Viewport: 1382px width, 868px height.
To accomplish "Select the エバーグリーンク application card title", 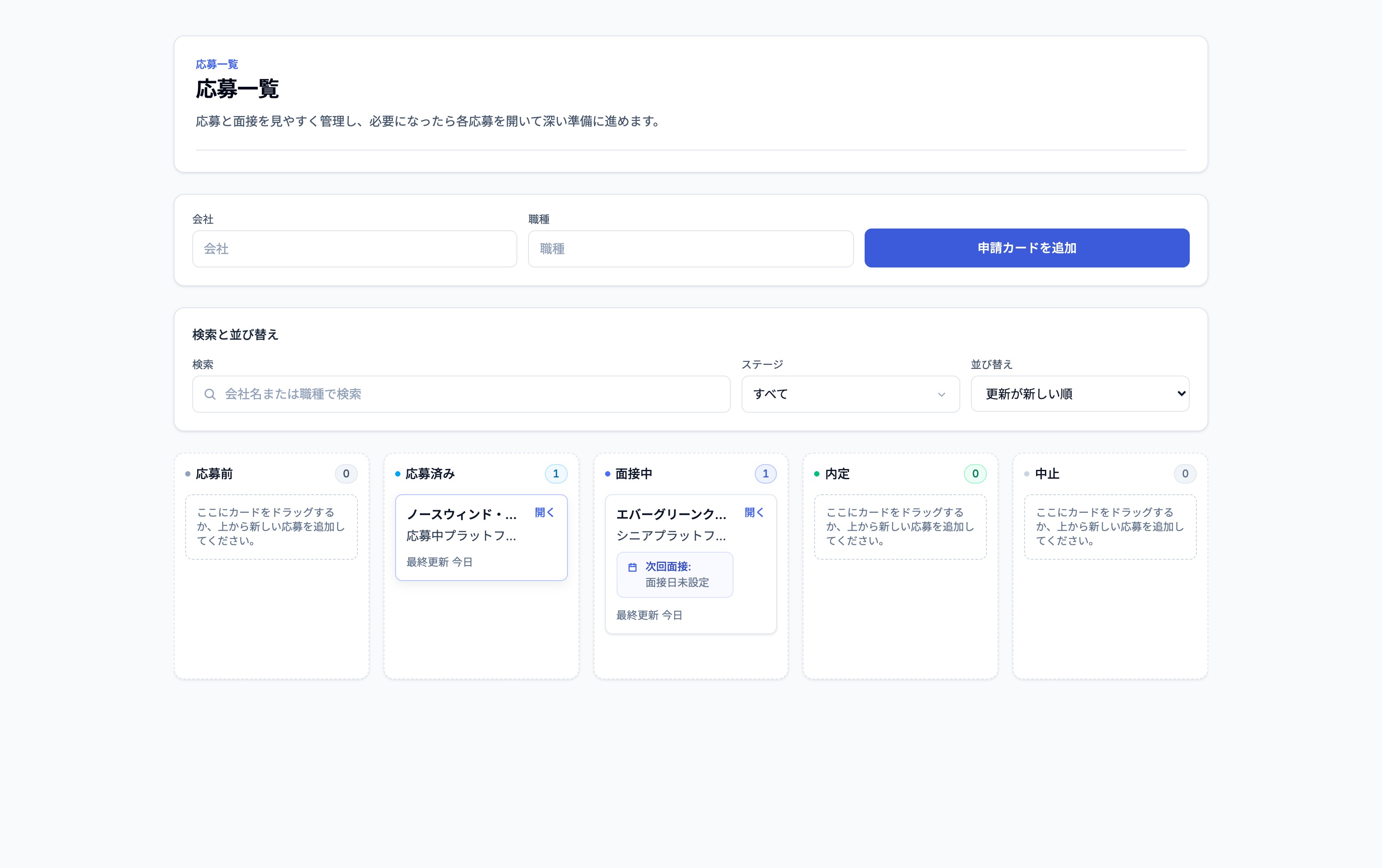I will tap(672, 514).
